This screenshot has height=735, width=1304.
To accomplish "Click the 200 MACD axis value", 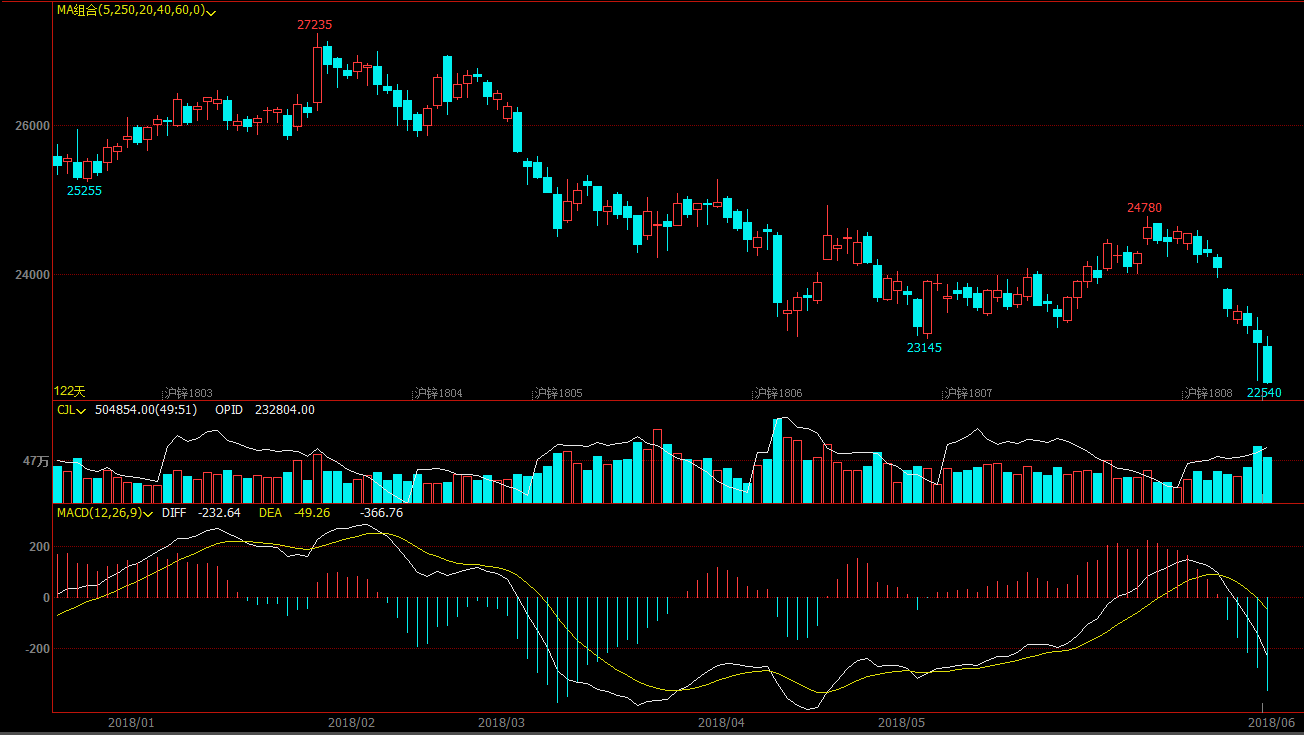I will pyautogui.click(x=39, y=547).
